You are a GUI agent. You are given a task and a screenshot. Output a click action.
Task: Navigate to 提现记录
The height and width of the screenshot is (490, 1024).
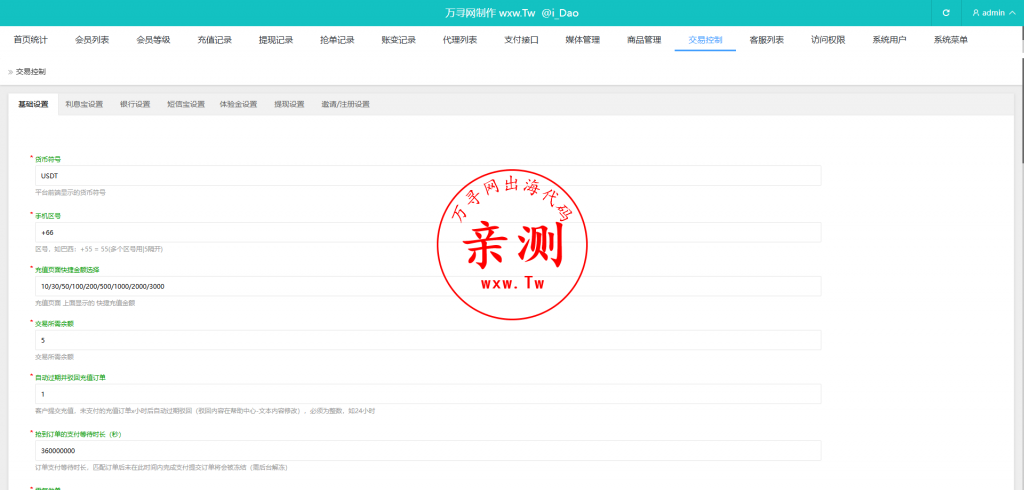(x=276, y=40)
